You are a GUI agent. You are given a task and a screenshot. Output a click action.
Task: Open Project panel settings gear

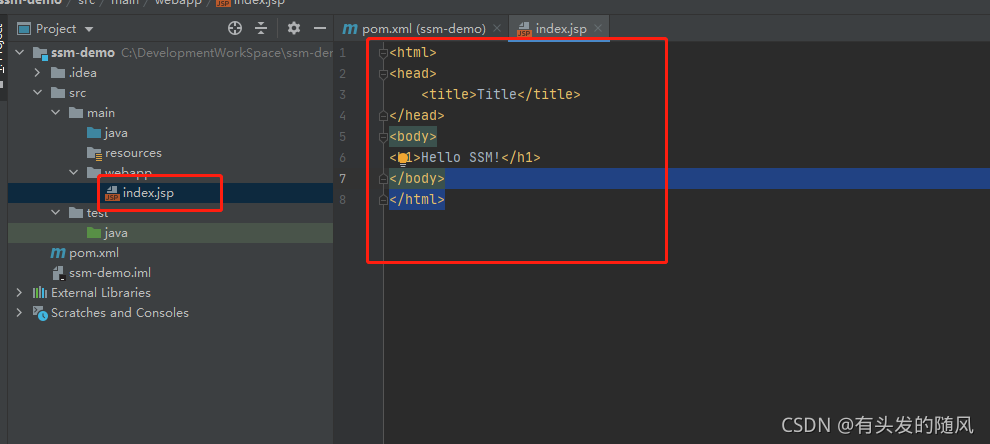tap(294, 28)
